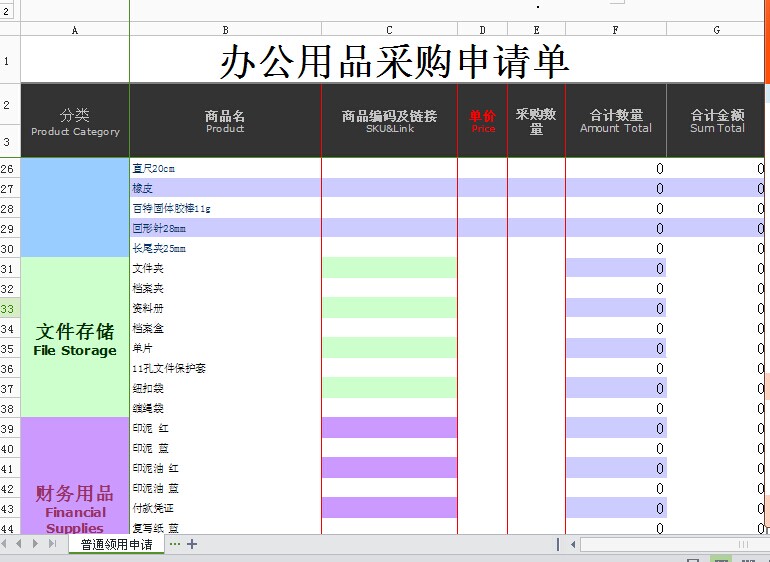Click the 资料册 product cell
Image resolution: width=770 pixels, height=562 pixels.
[225, 309]
